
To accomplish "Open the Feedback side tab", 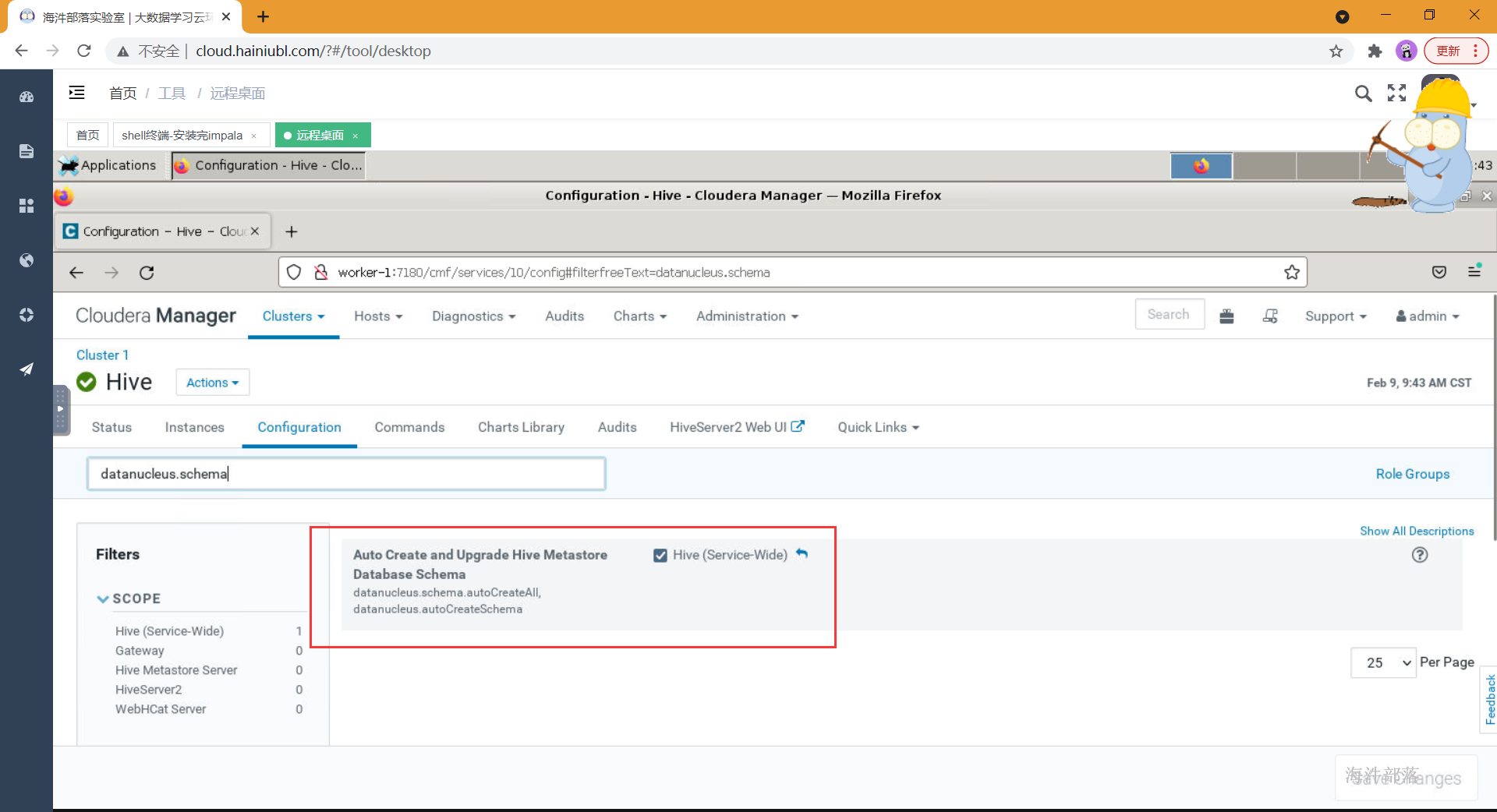I will click(x=1489, y=699).
